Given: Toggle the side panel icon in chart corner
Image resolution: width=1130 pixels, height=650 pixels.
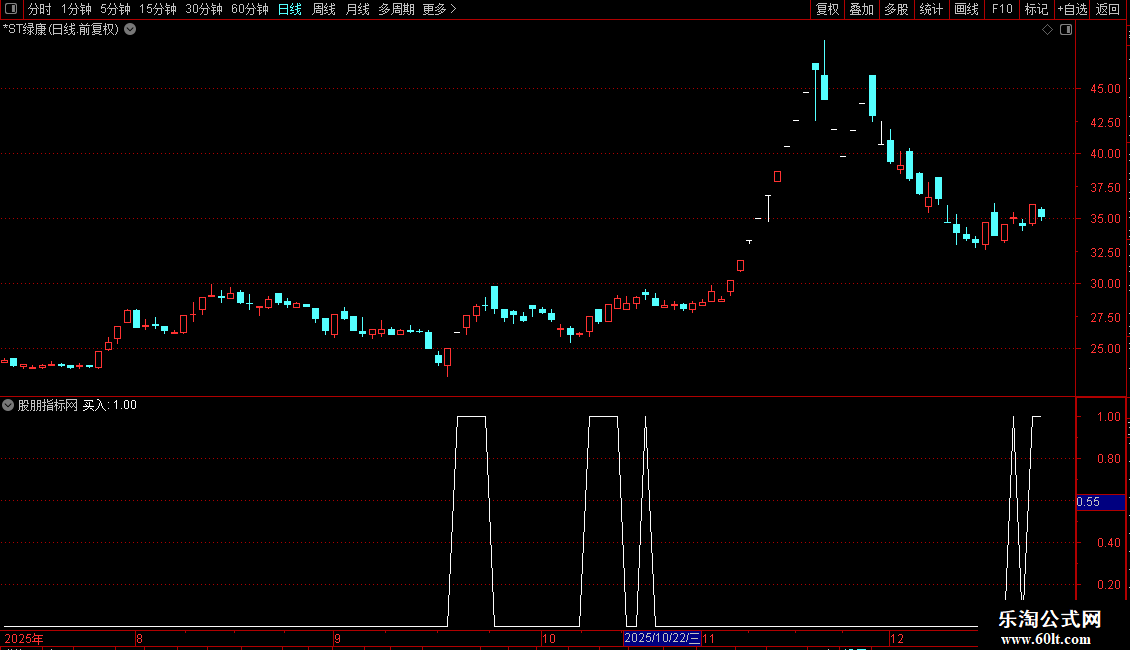Looking at the screenshot, I should (1066, 30).
